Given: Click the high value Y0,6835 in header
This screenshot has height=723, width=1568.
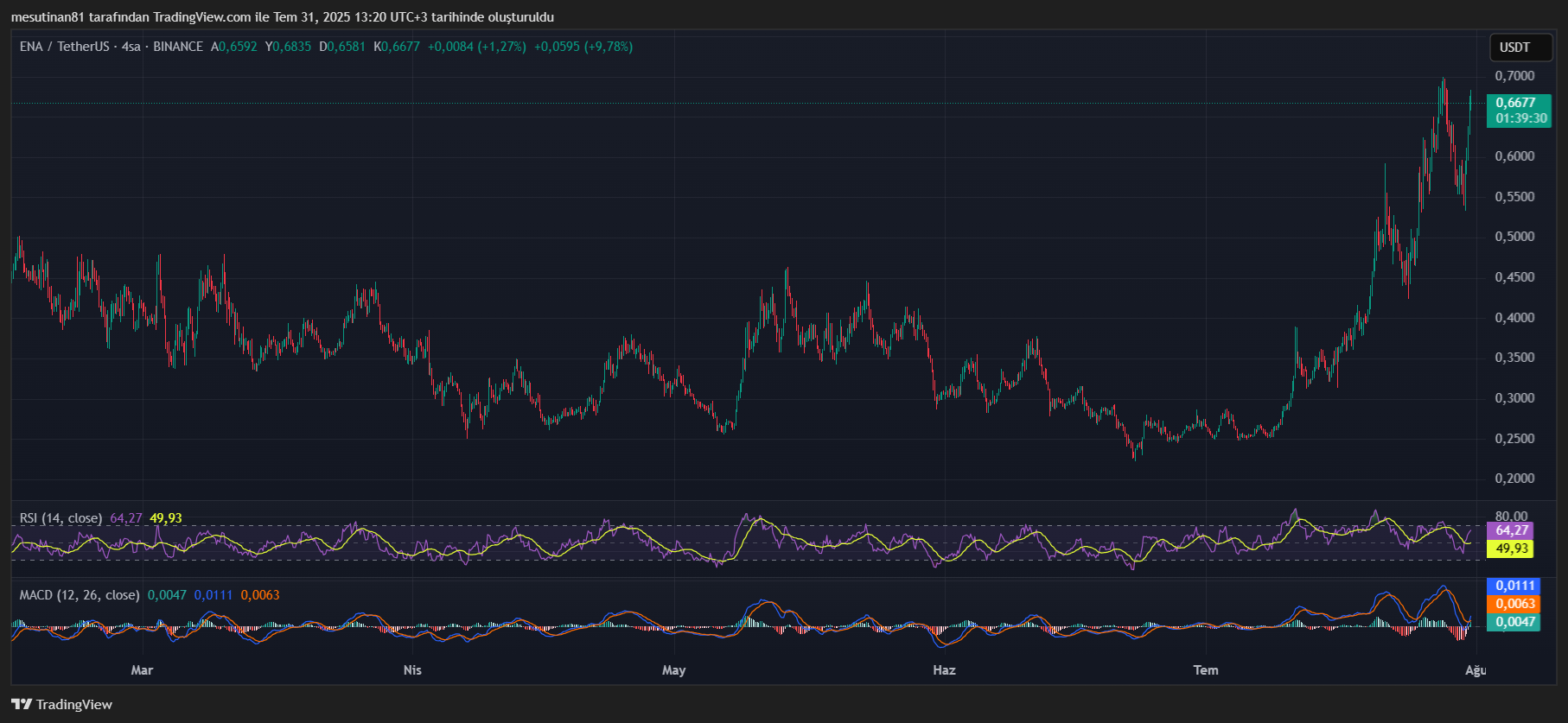Looking at the screenshot, I should 288,47.
